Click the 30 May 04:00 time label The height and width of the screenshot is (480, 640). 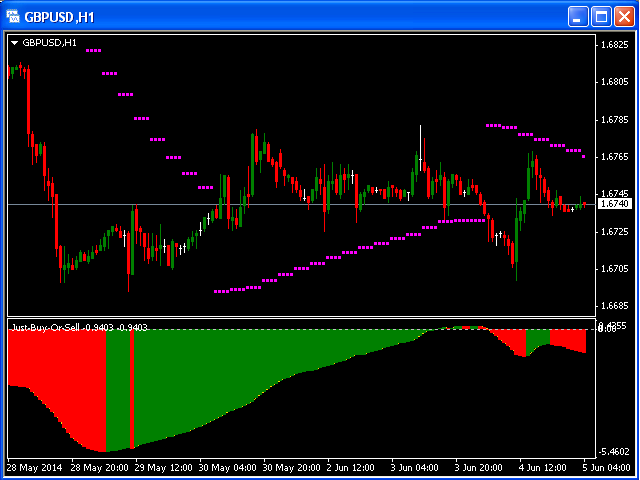coord(225,467)
